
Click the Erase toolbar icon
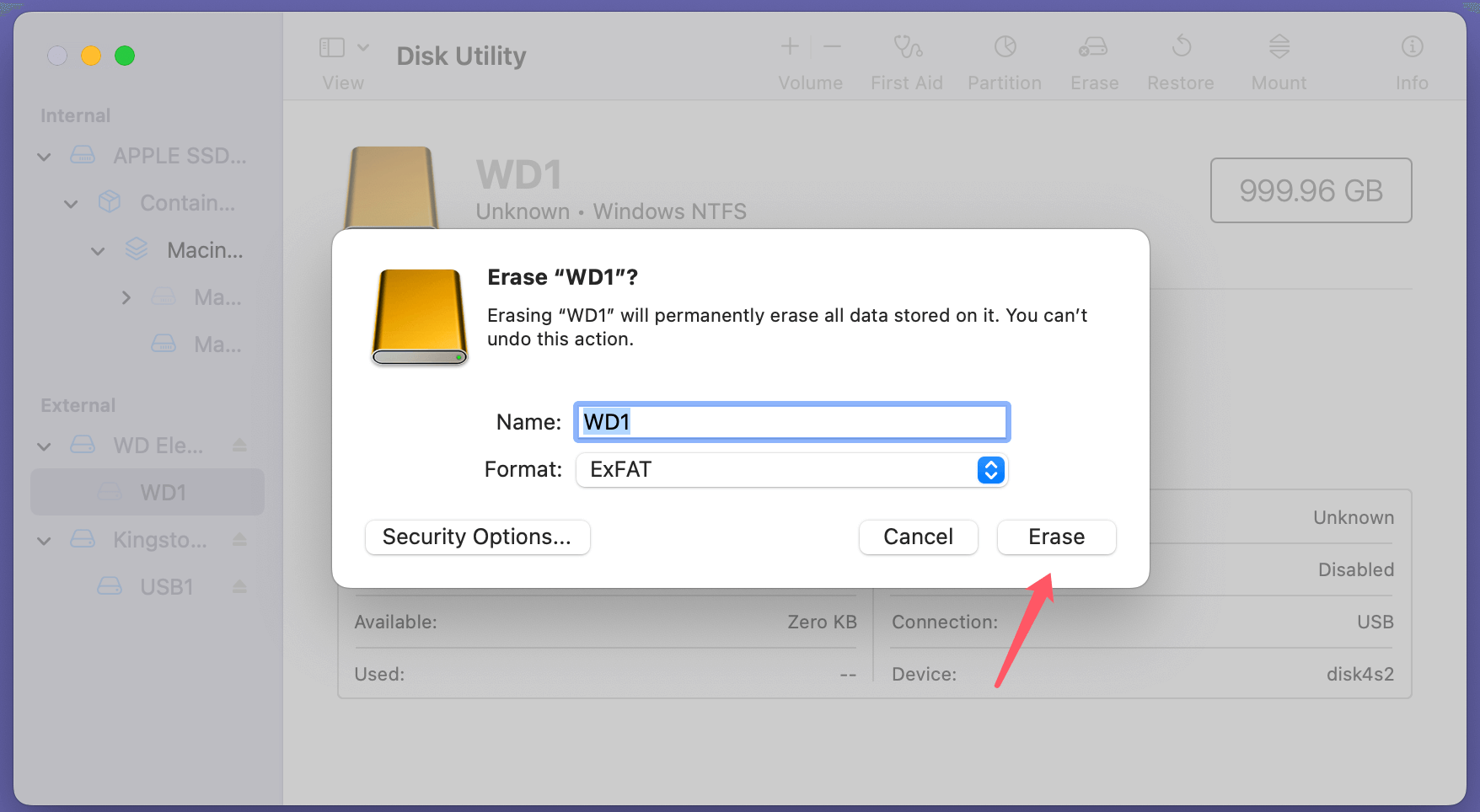pos(1093,59)
